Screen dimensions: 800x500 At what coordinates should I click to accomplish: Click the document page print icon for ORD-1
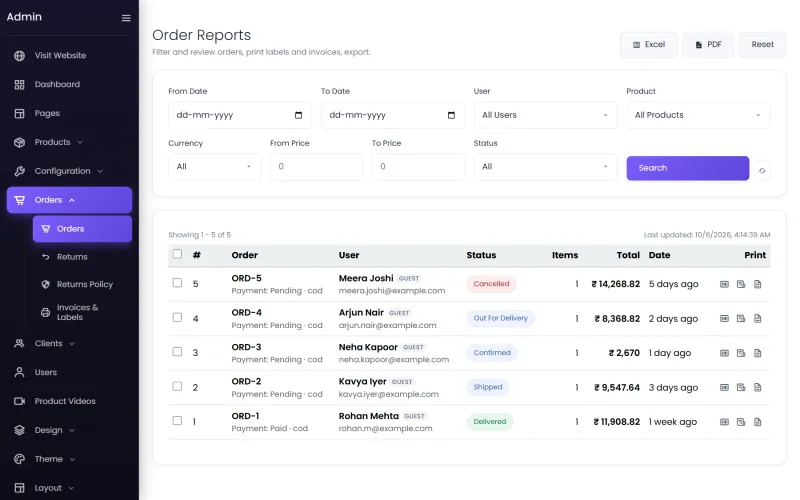click(x=758, y=422)
